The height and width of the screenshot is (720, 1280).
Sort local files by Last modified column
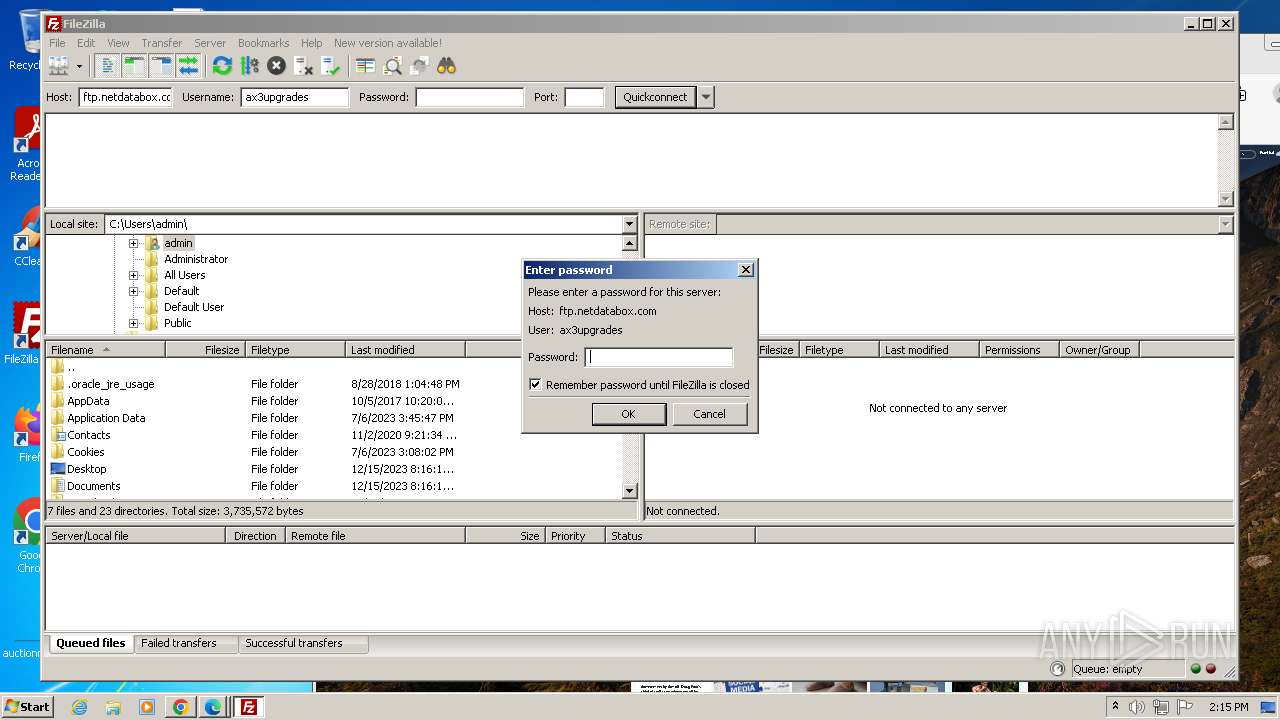pyautogui.click(x=405, y=350)
